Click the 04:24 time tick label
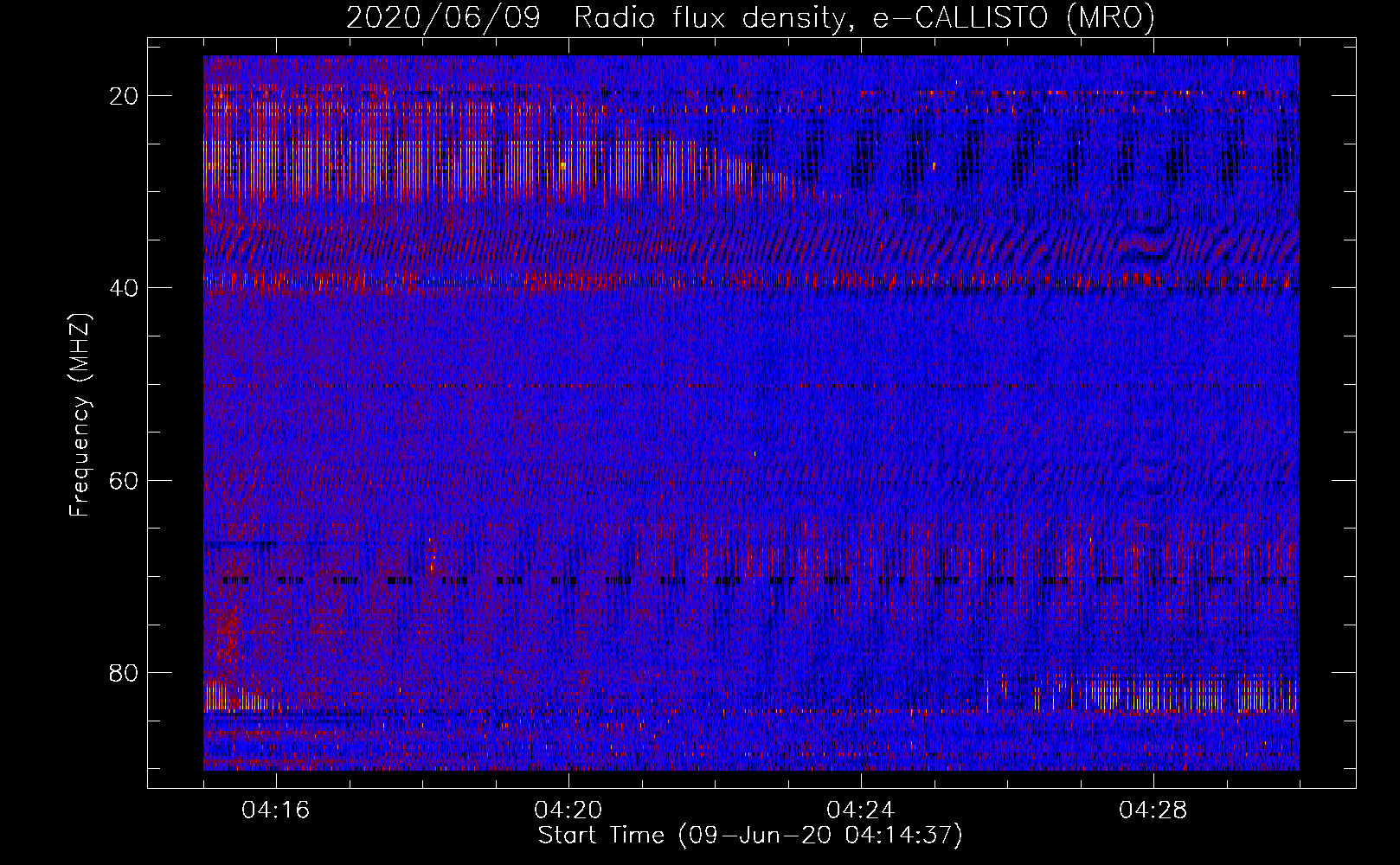 pyautogui.click(x=861, y=811)
